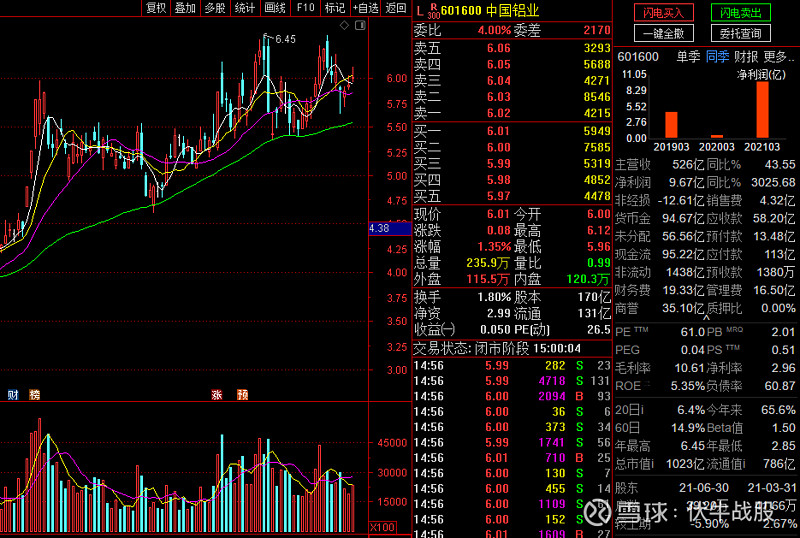Click the 4718 volume trade tick
Viewport: 800px width, 538px height.
tap(552, 381)
